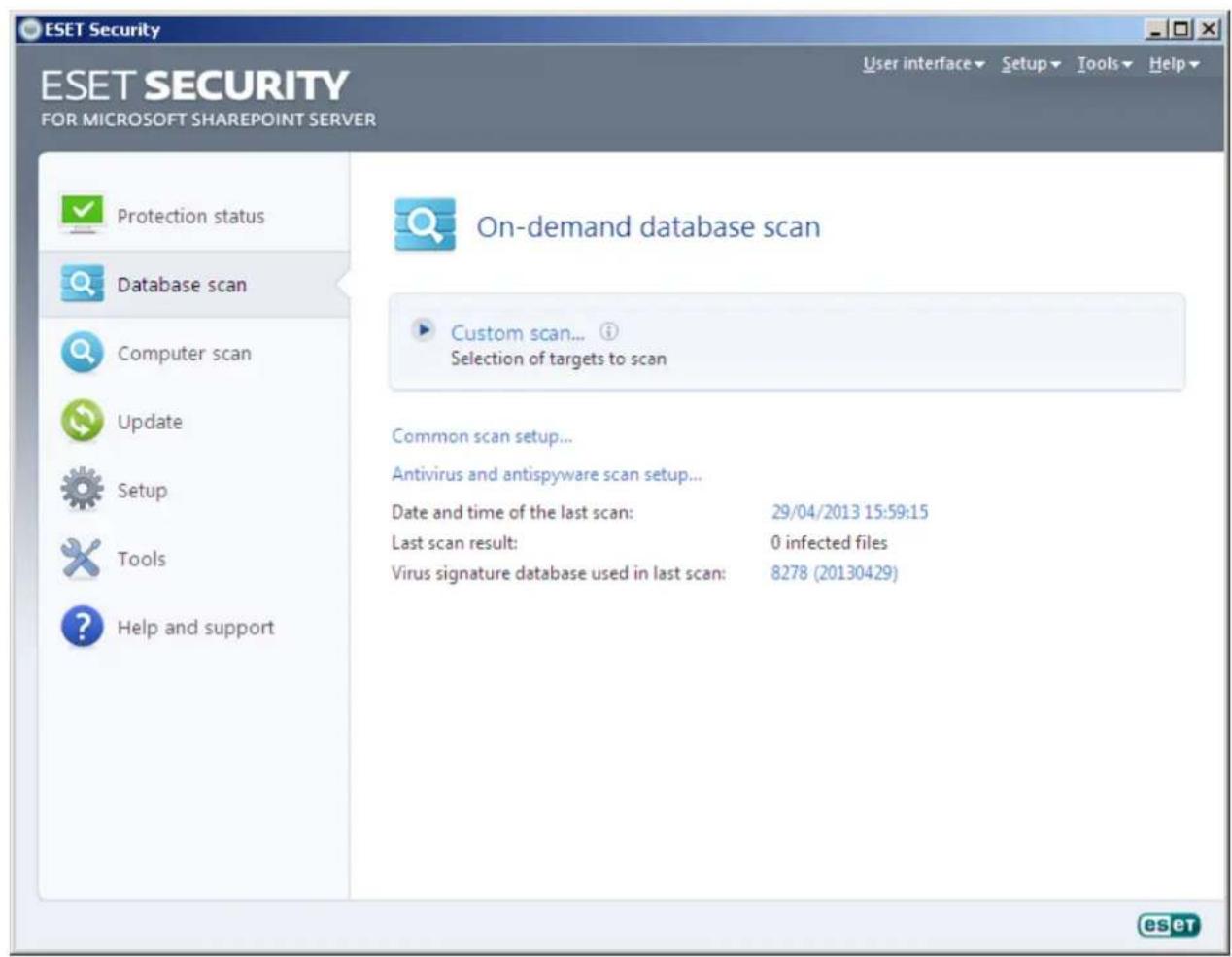This screenshot has width=1232, height=957.
Task: Click the Computer scan magnifier icon
Action: click(x=82, y=352)
